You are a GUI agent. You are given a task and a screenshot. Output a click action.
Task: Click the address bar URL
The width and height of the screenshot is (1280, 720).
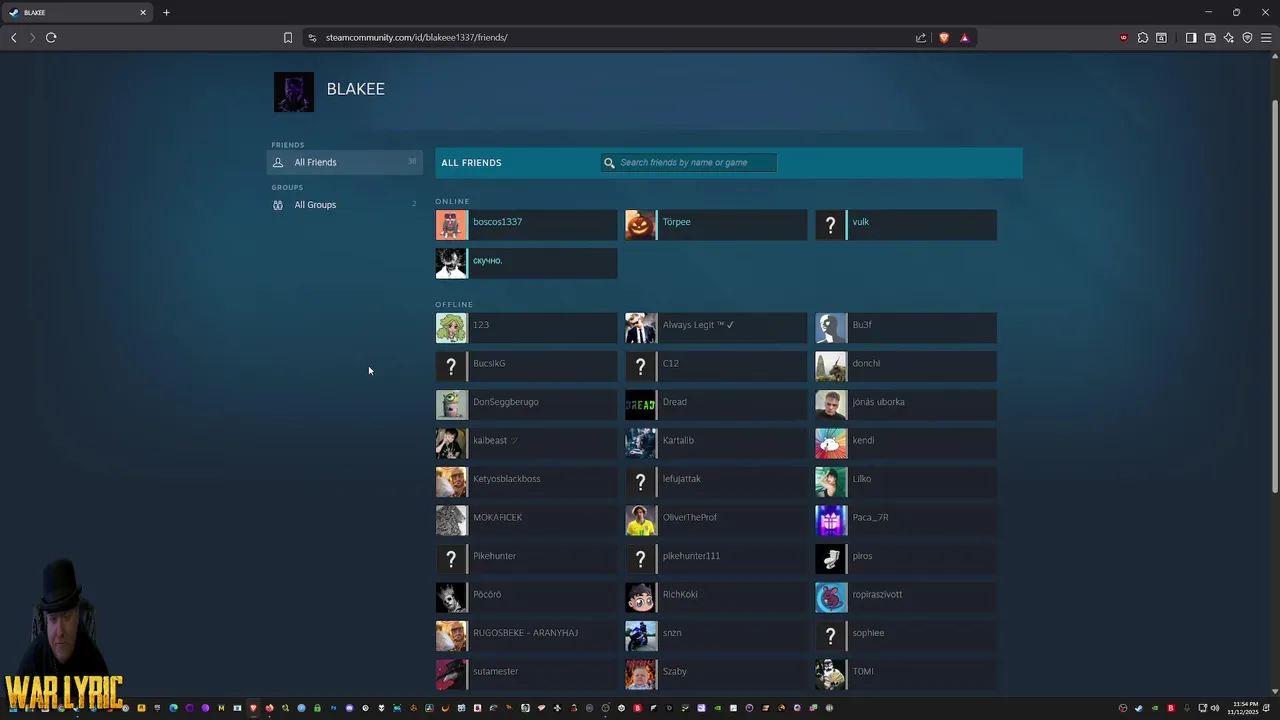point(416,37)
